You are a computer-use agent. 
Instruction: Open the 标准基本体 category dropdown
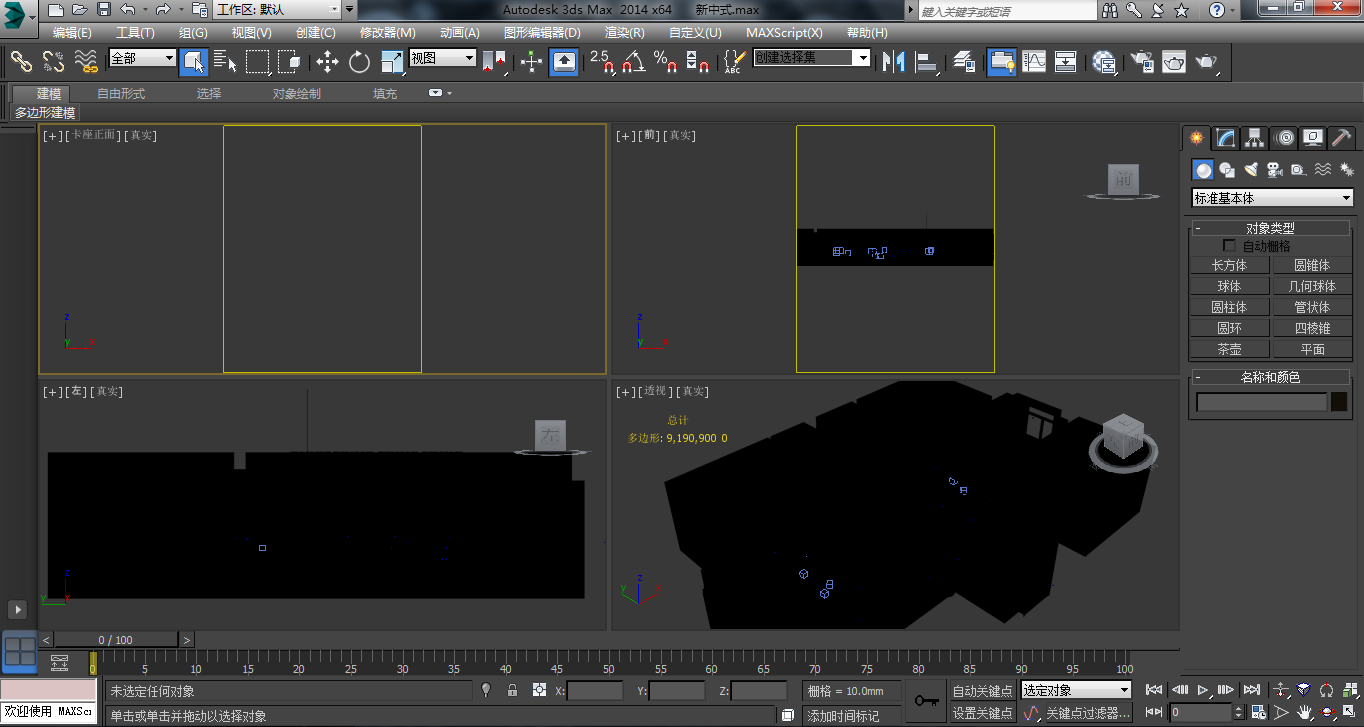point(1272,198)
